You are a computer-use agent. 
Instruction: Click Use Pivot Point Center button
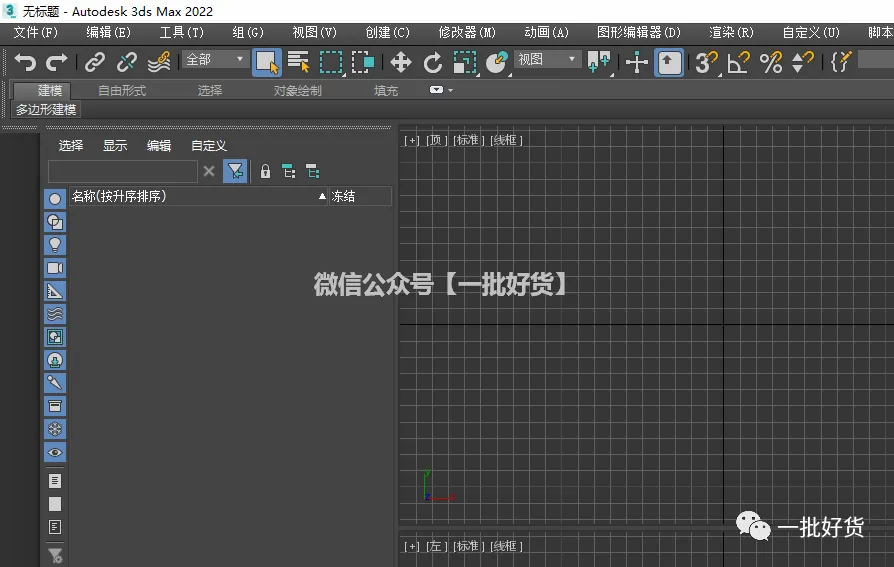(x=599, y=62)
